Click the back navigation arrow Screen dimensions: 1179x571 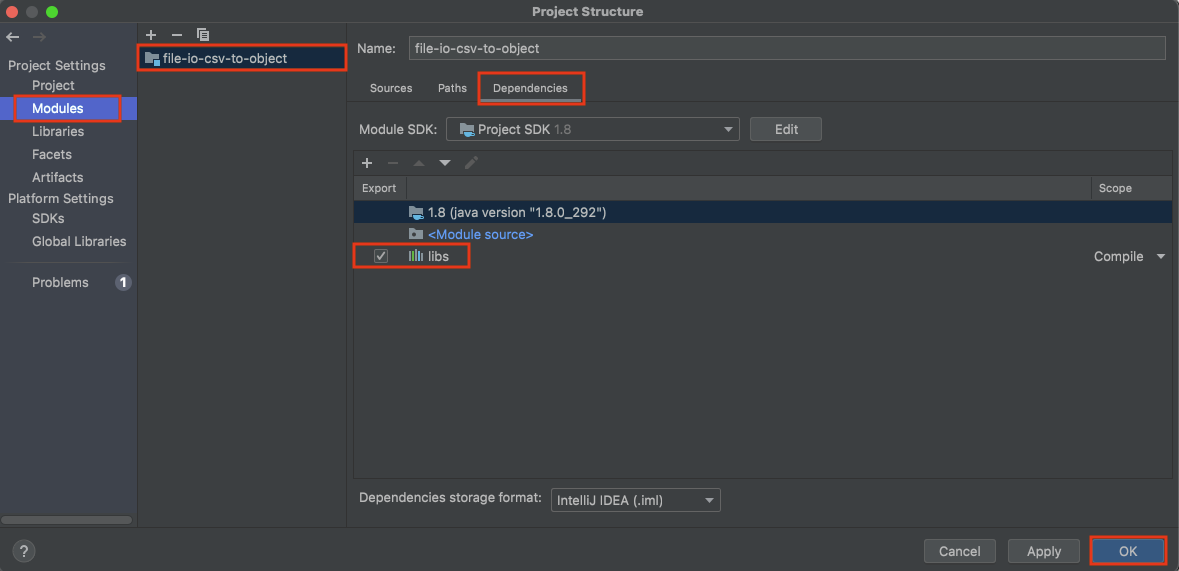pos(13,36)
